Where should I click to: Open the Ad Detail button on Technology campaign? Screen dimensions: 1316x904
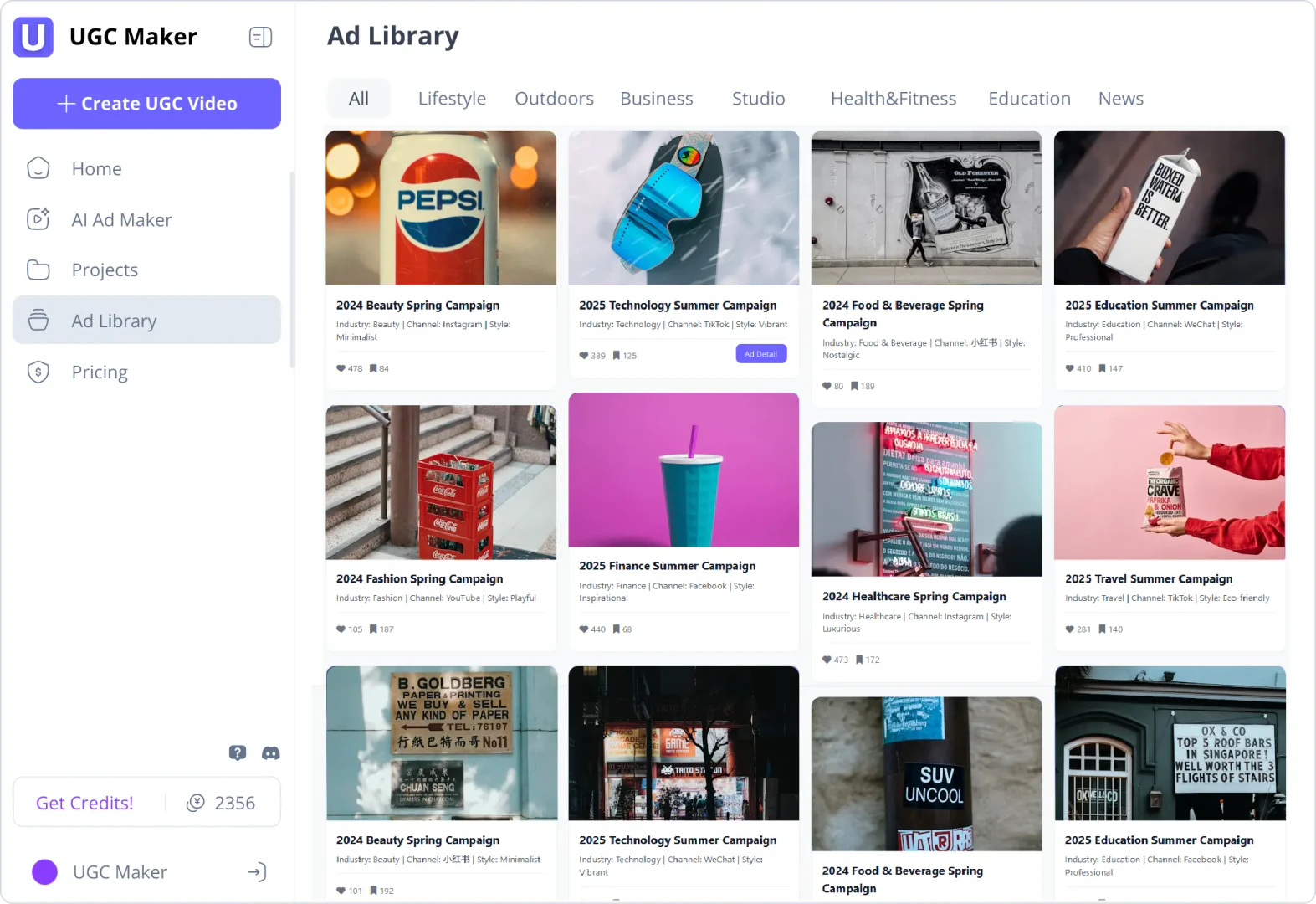point(760,353)
